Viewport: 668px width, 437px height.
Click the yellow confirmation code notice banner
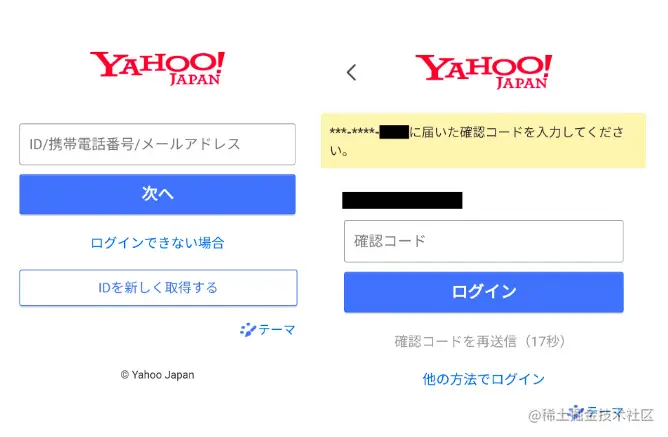[x=483, y=141]
